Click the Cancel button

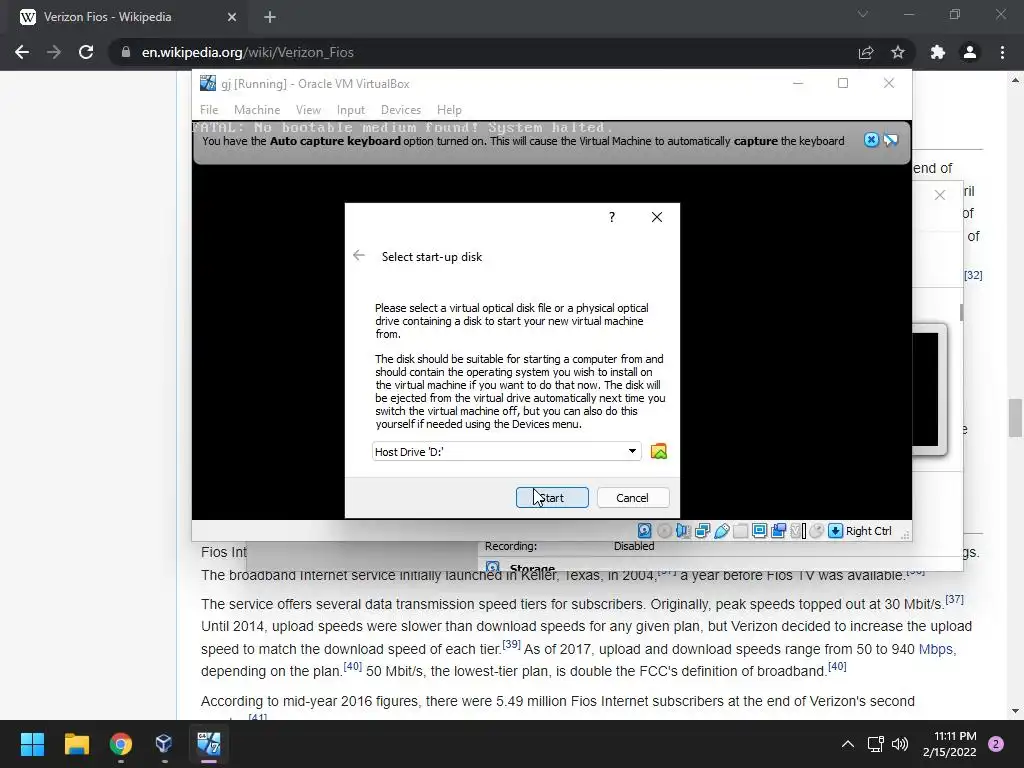[633, 498]
